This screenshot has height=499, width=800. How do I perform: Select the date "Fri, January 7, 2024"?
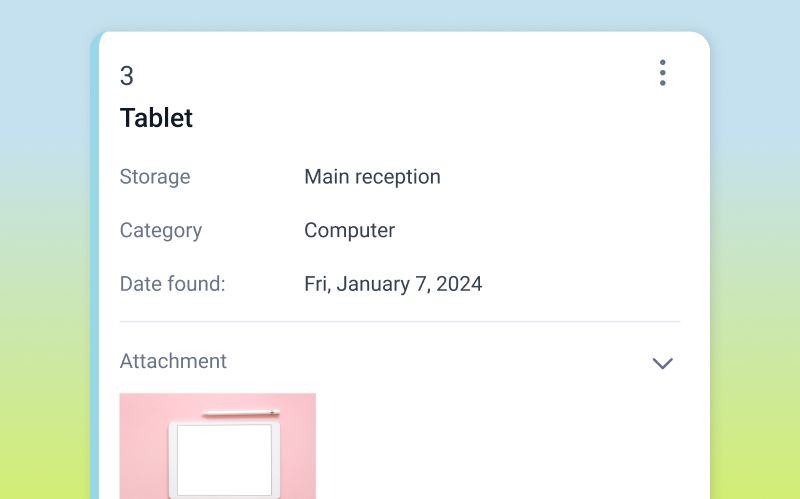coord(393,284)
